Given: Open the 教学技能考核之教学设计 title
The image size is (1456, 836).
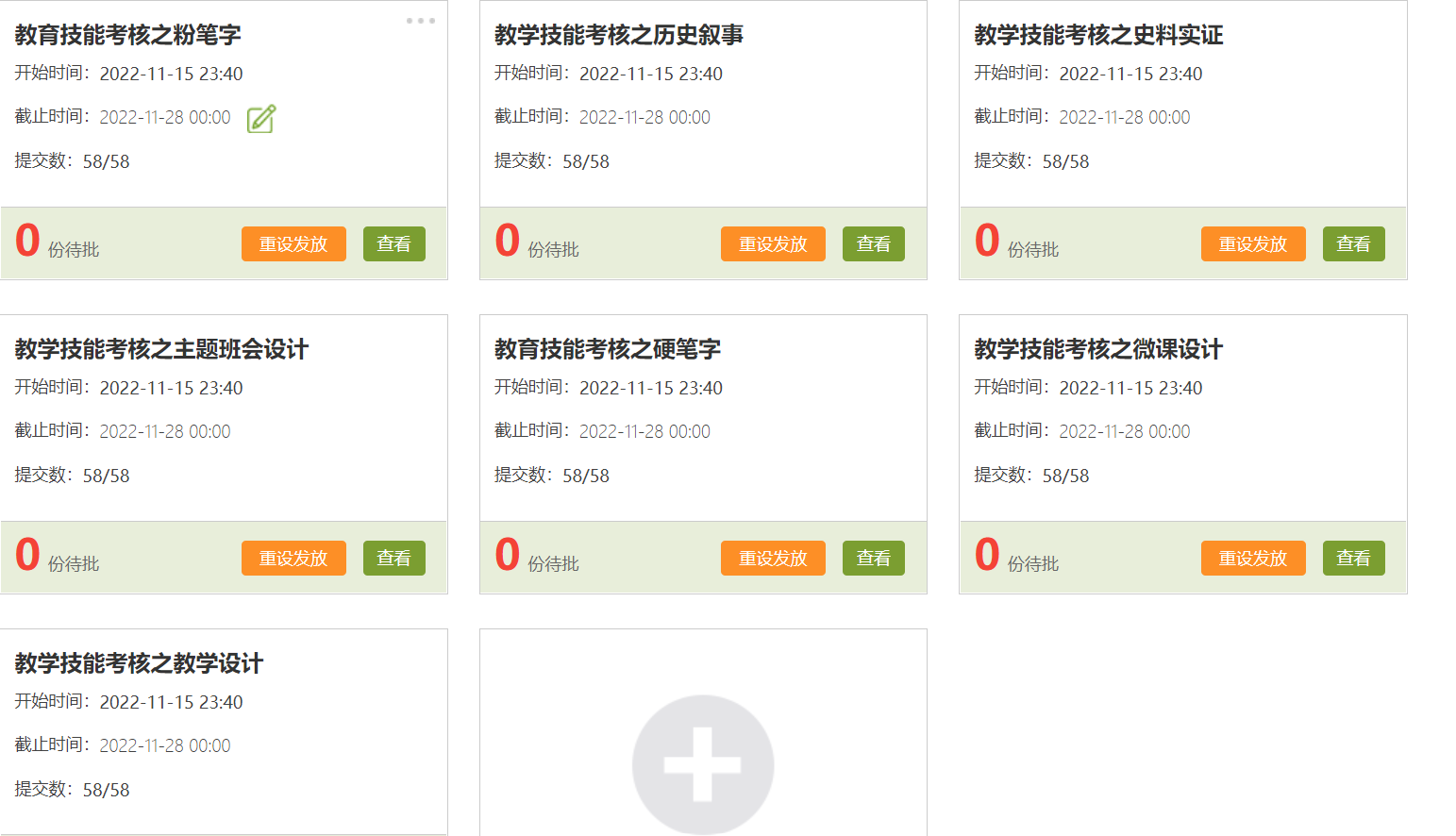Looking at the screenshot, I should click(139, 663).
